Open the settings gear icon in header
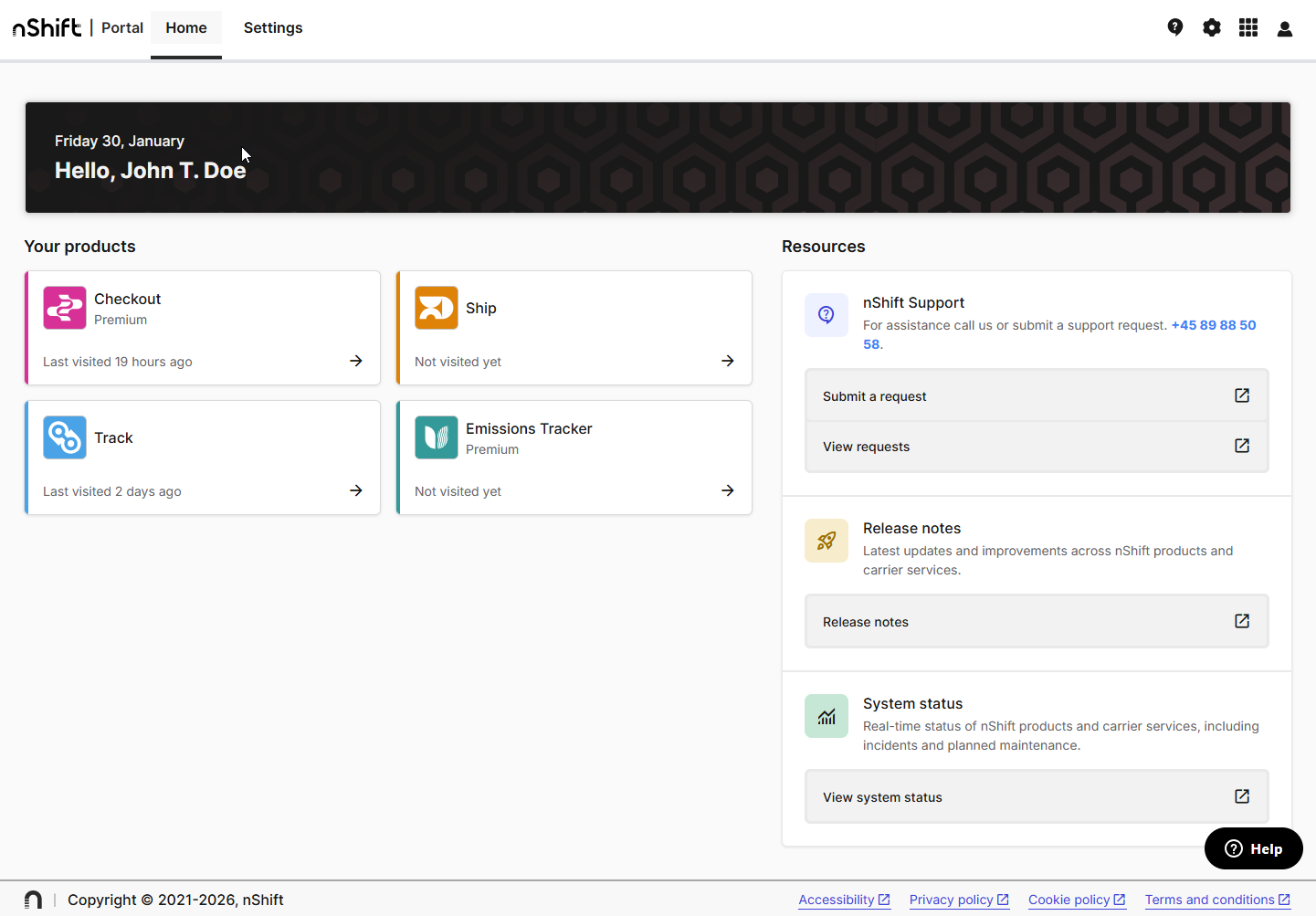The height and width of the screenshot is (916, 1316). pos(1212,27)
